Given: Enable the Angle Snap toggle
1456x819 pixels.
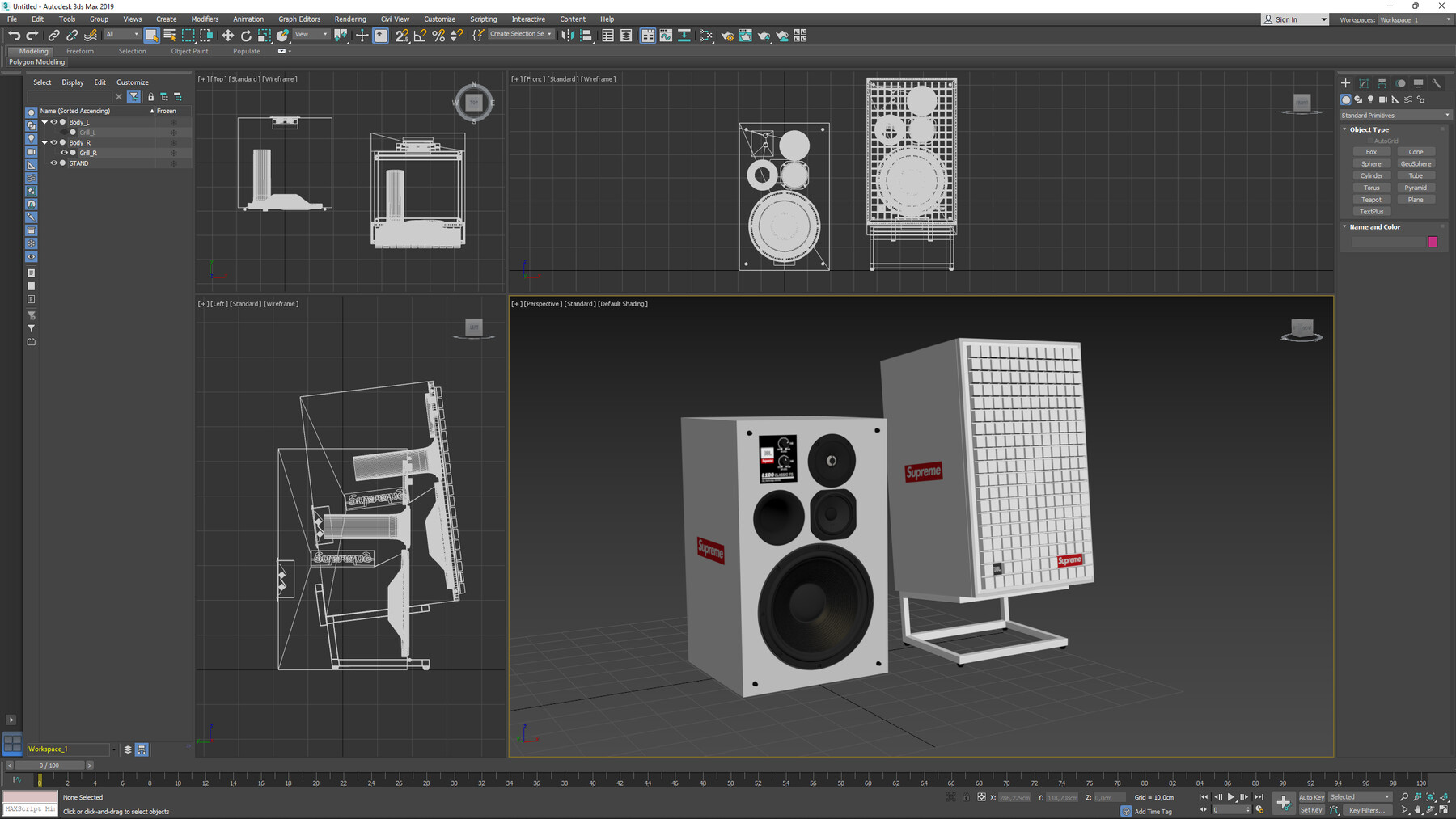Looking at the screenshot, I should click(420, 36).
